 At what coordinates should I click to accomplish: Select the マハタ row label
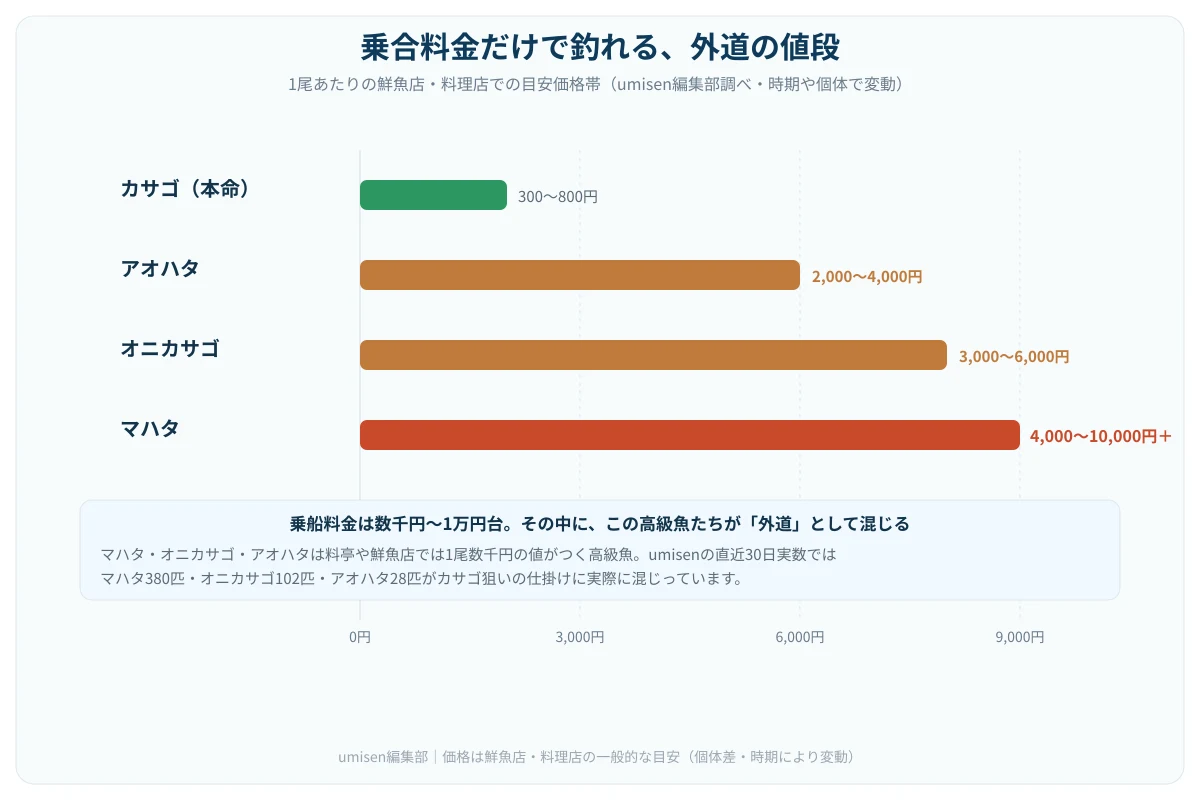150,428
